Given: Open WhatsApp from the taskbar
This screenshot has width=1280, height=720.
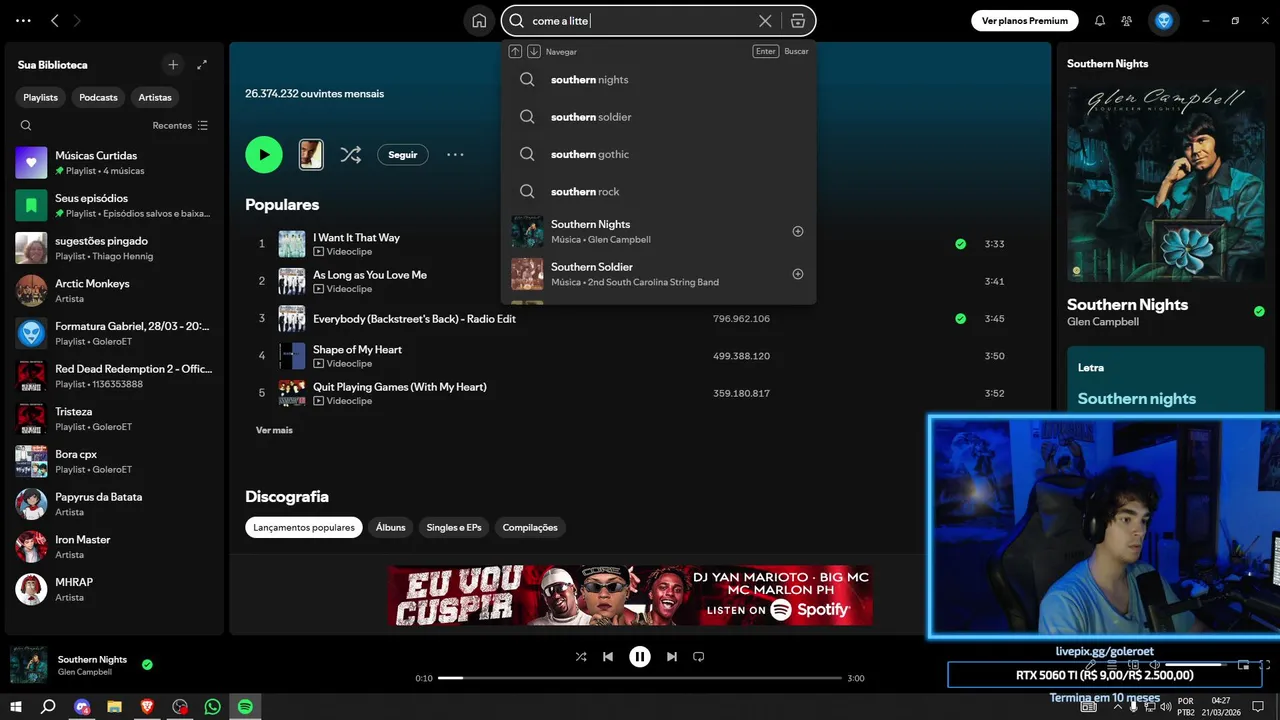Looking at the screenshot, I should click(x=212, y=707).
